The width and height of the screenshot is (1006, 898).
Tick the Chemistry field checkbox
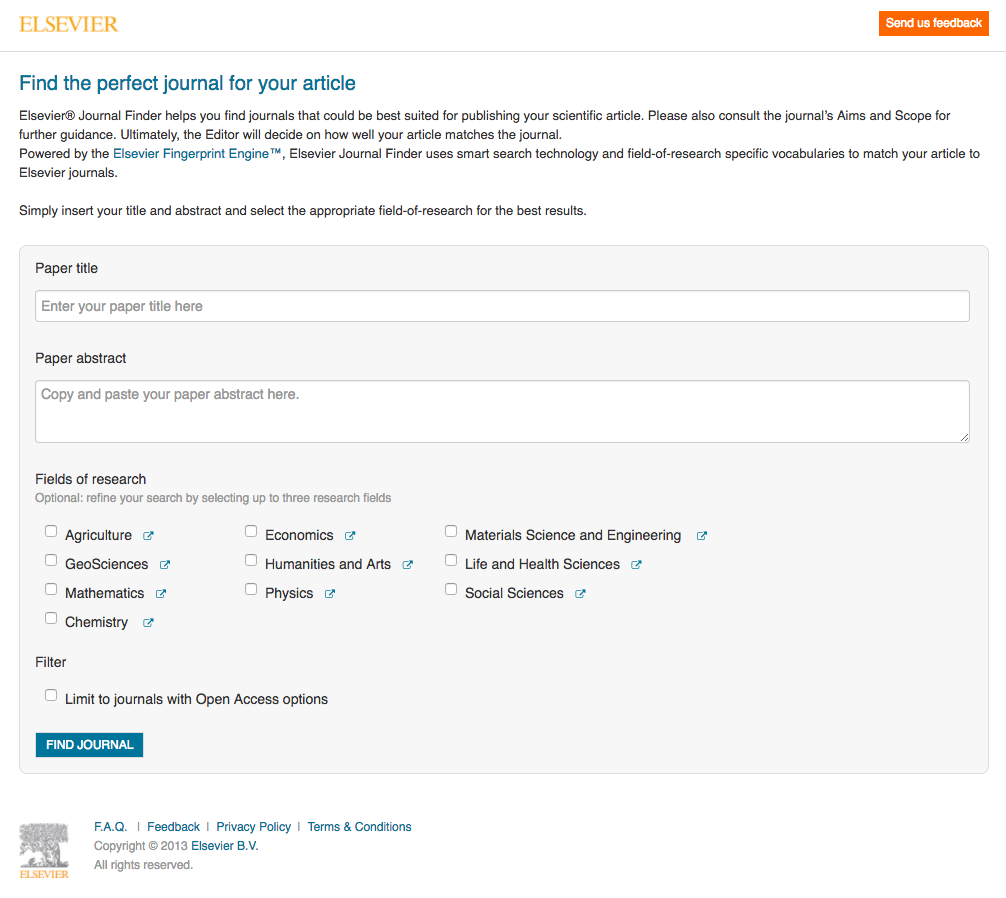pyautogui.click(x=51, y=619)
